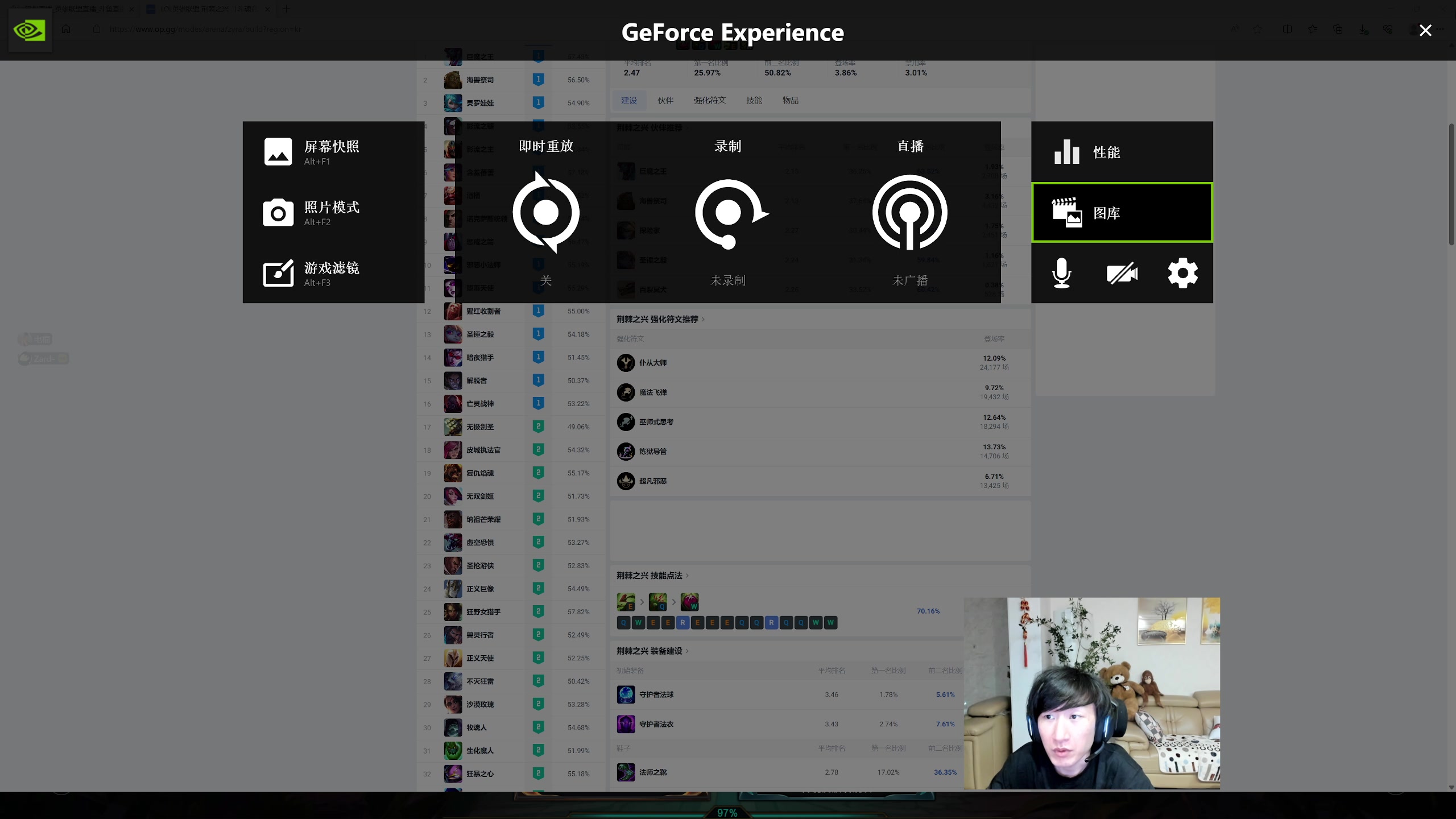Switch to the 强化符文 tab

pyautogui.click(x=710, y=100)
